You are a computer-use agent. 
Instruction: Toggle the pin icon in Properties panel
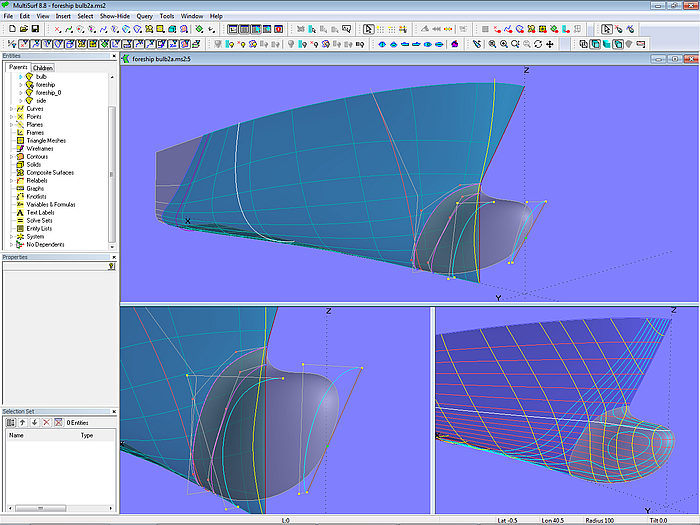(111, 266)
